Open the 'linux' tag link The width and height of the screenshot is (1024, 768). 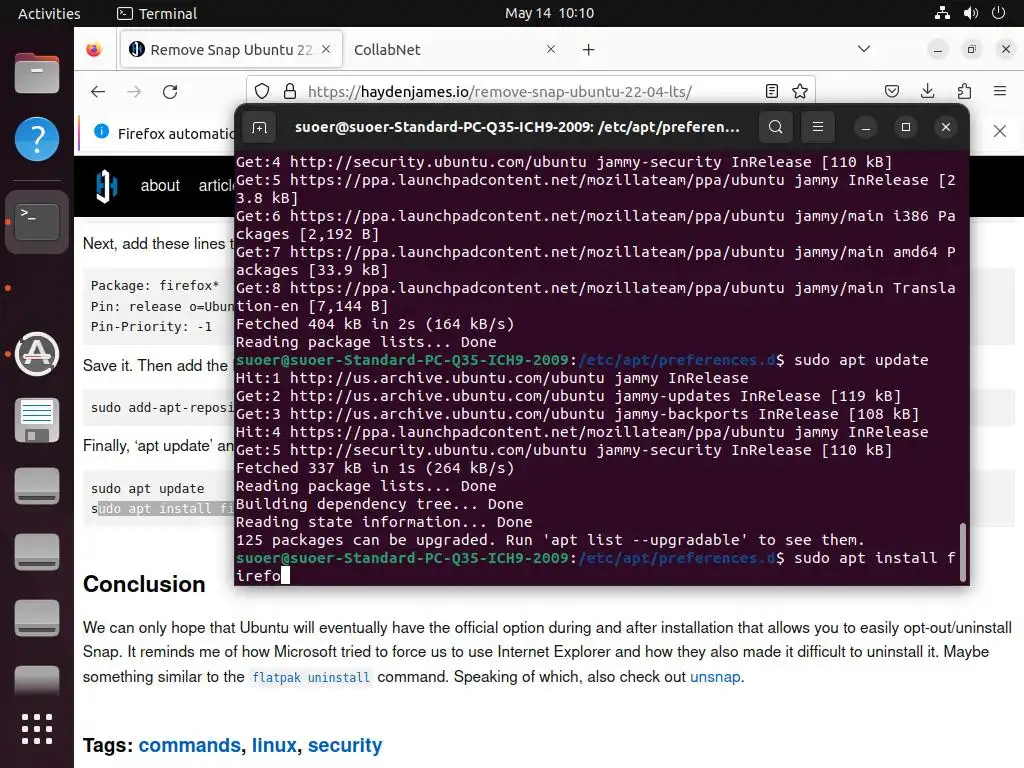274,745
